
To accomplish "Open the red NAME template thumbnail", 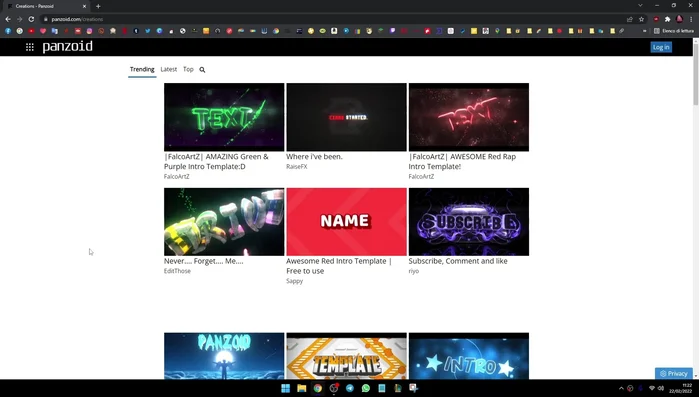I will point(346,221).
